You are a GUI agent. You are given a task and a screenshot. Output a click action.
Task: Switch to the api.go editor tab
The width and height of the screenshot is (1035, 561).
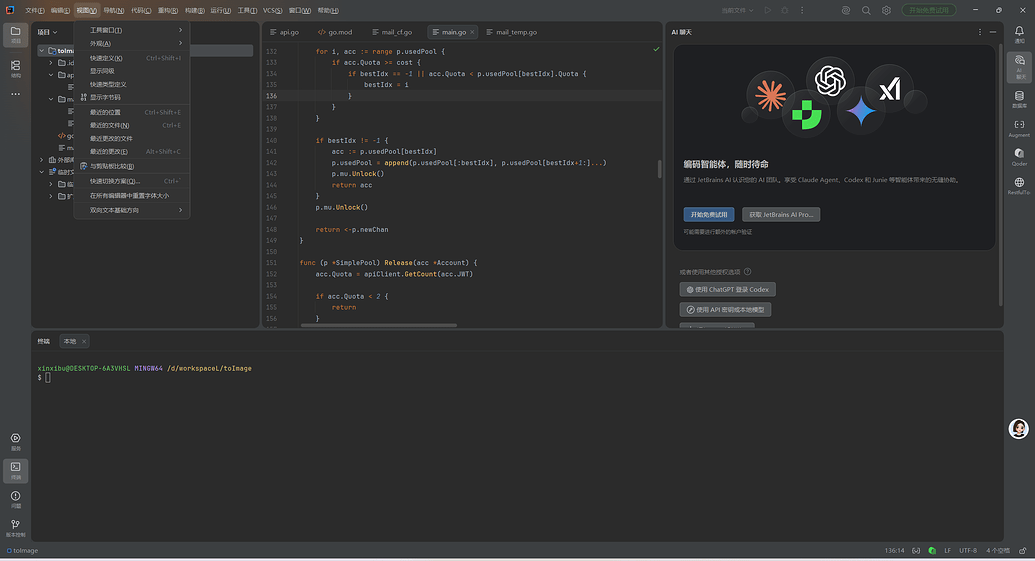coord(284,32)
